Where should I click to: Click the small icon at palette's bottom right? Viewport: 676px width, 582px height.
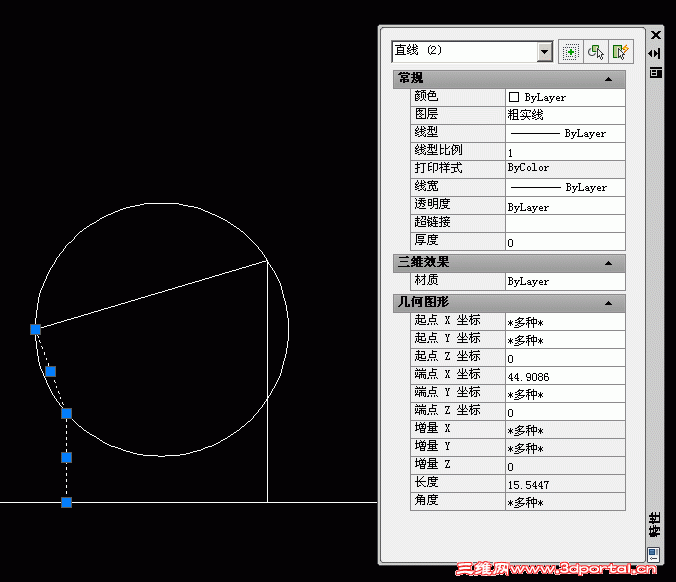coord(654,554)
